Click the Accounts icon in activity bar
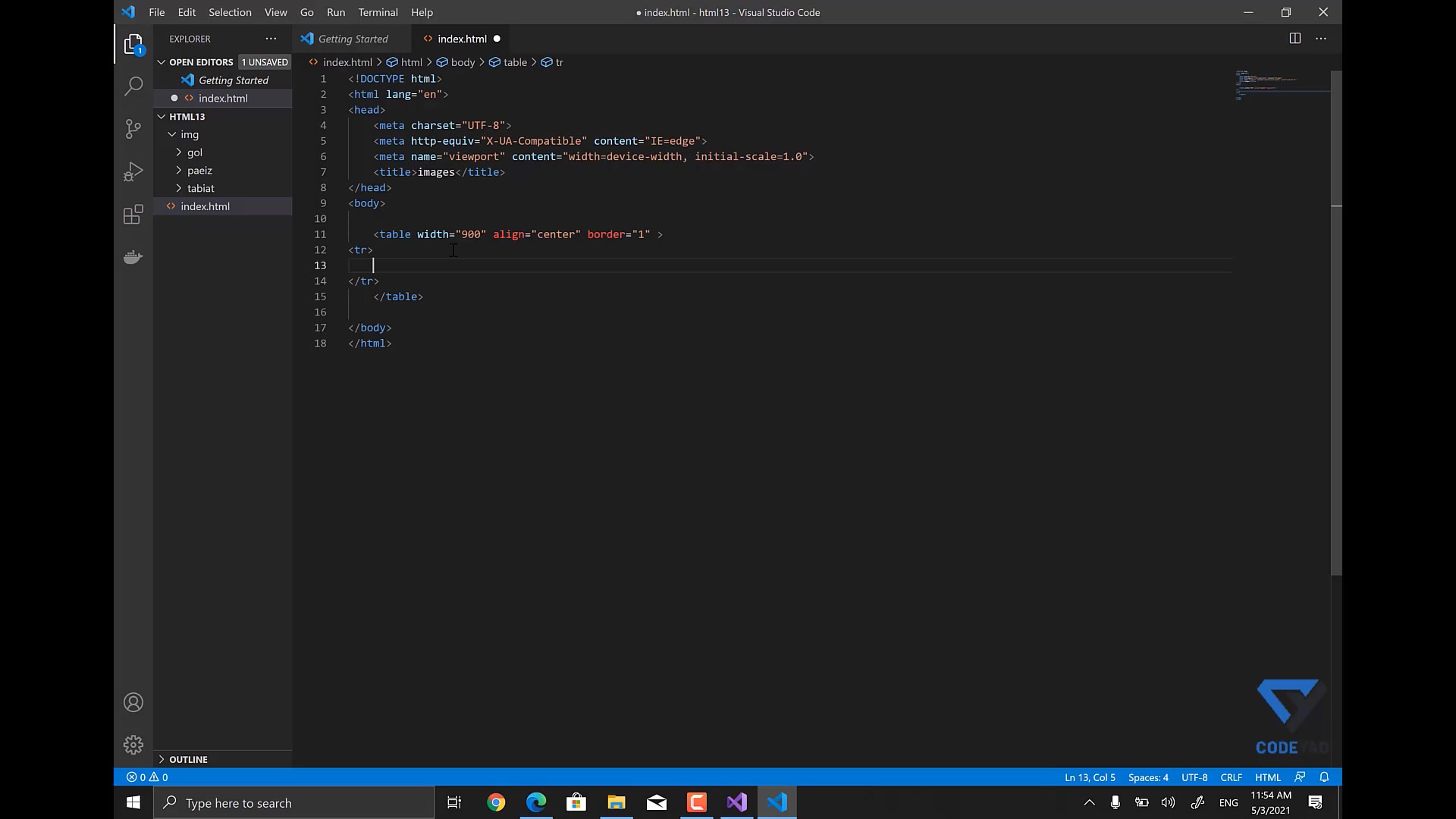The width and height of the screenshot is (1456, 819). [x=133, y=703]
